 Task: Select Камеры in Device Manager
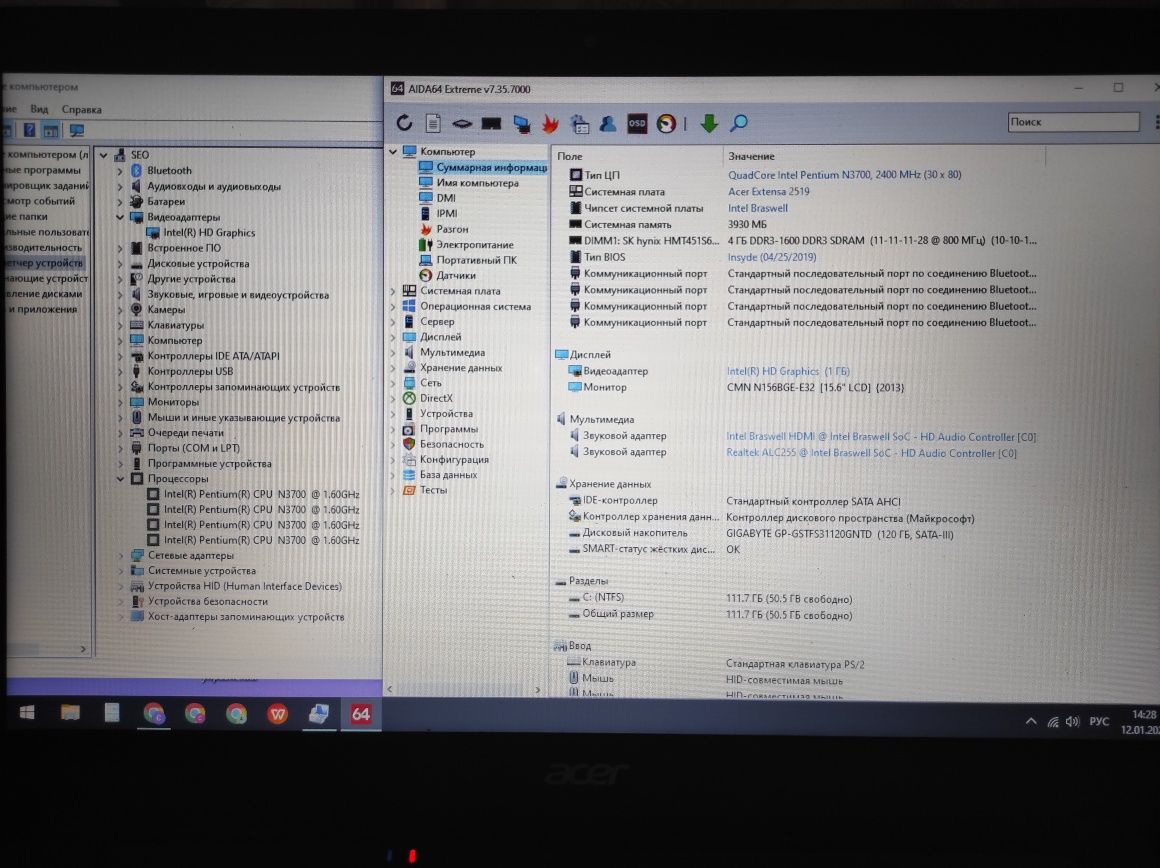click(x=166, y=309)
